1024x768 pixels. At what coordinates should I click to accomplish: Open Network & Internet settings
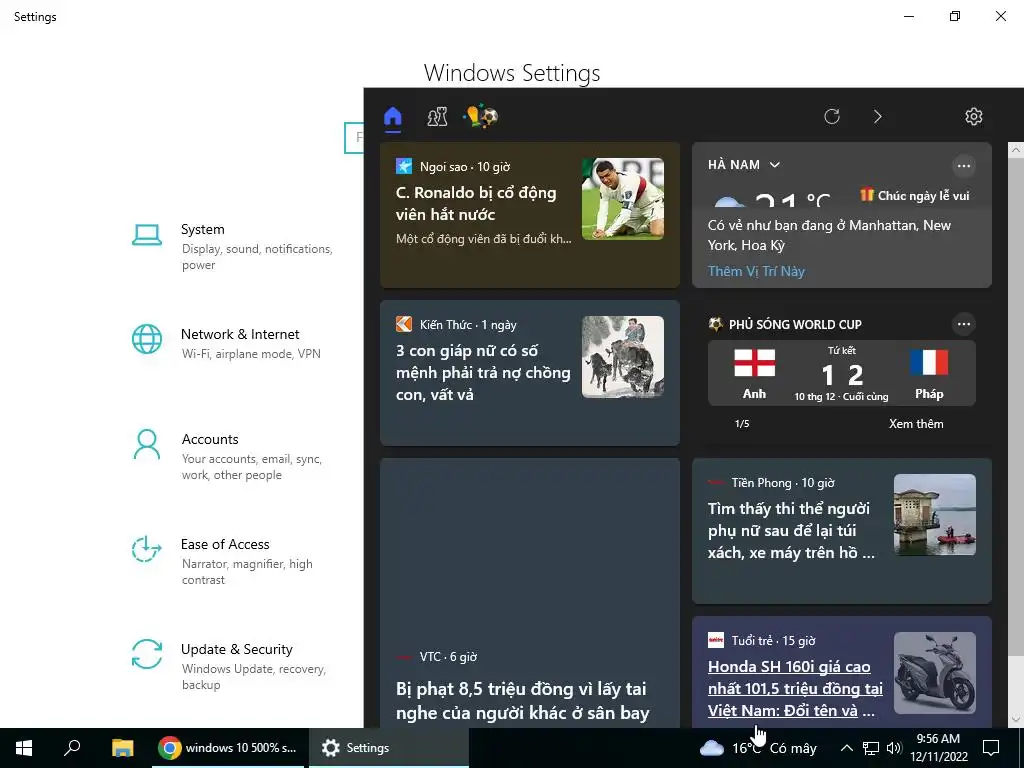[233, 343]
